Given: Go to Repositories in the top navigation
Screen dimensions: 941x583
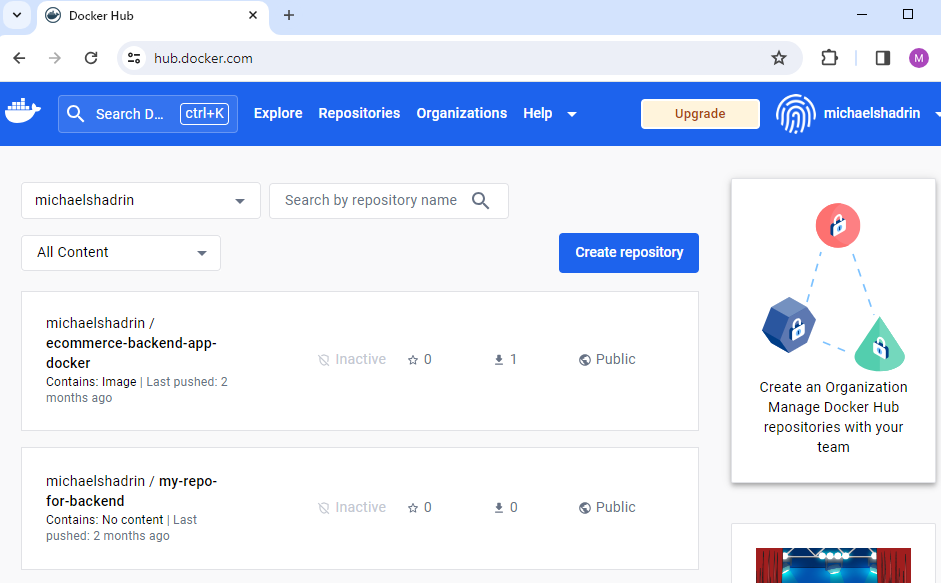Looking at the screenshot, I should 359,113.
